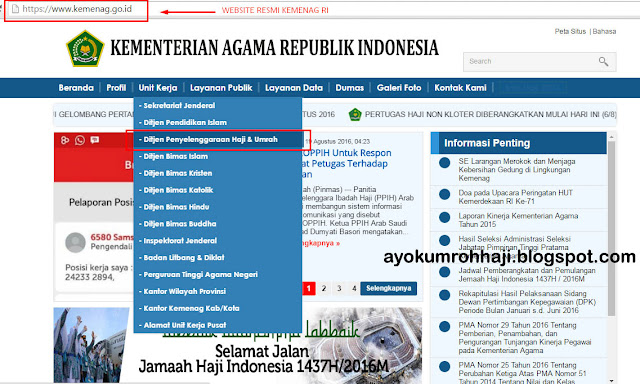Select Badan Litbang & Diklat entry
Screen dimensions: 640x384
click(x=218, y=258)
